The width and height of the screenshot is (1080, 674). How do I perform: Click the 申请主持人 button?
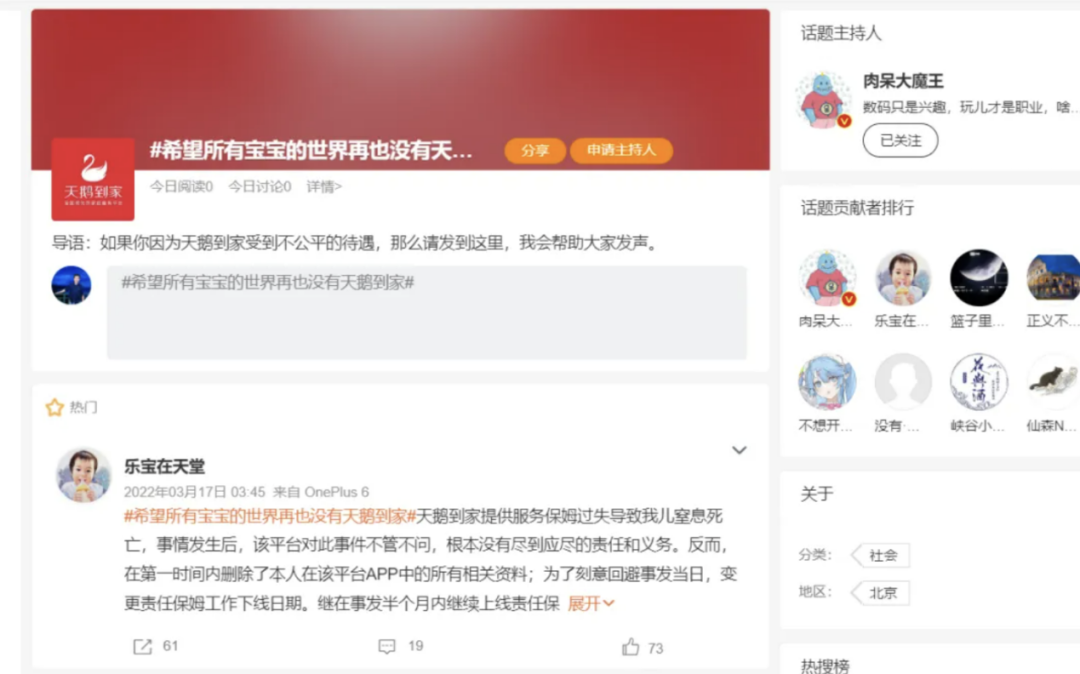tap(621, 150)
